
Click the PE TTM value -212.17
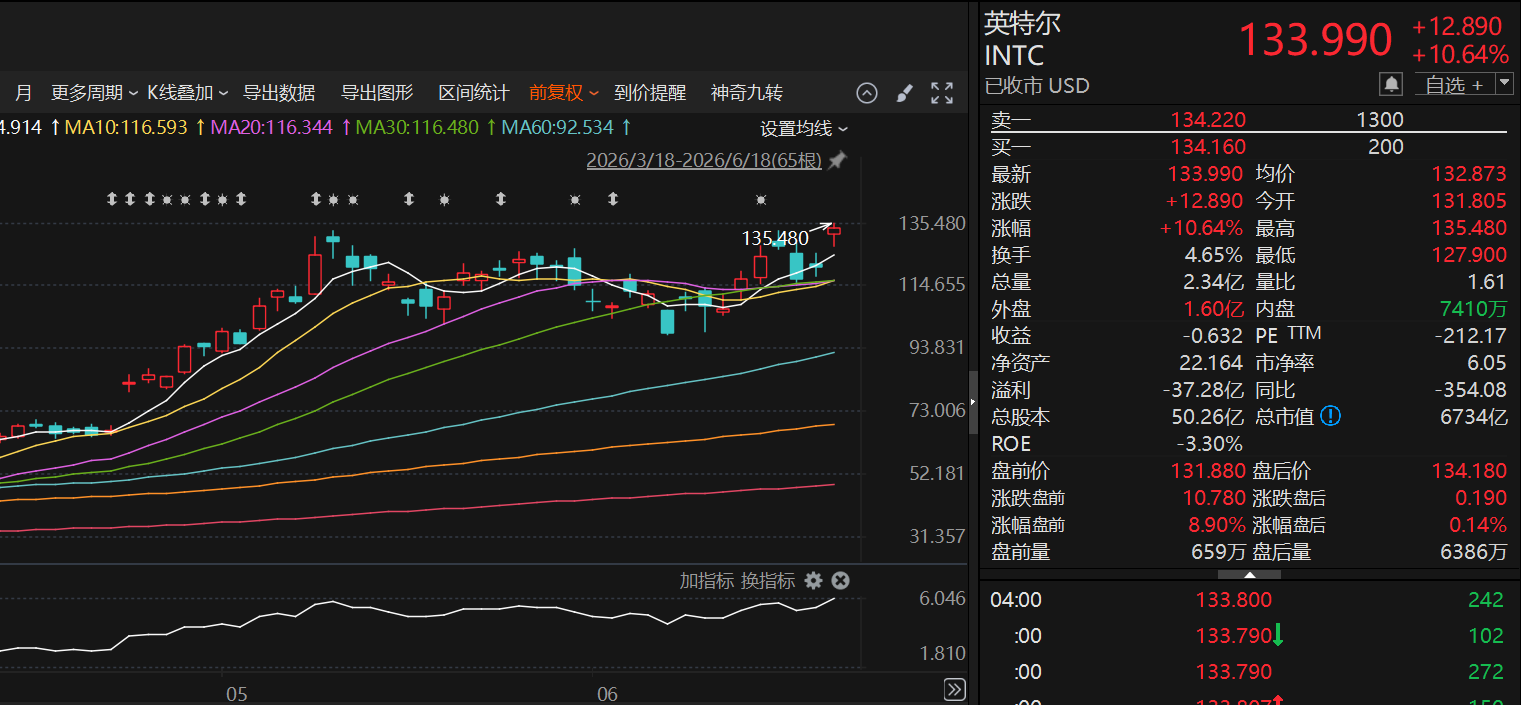tap(1471, 336)
